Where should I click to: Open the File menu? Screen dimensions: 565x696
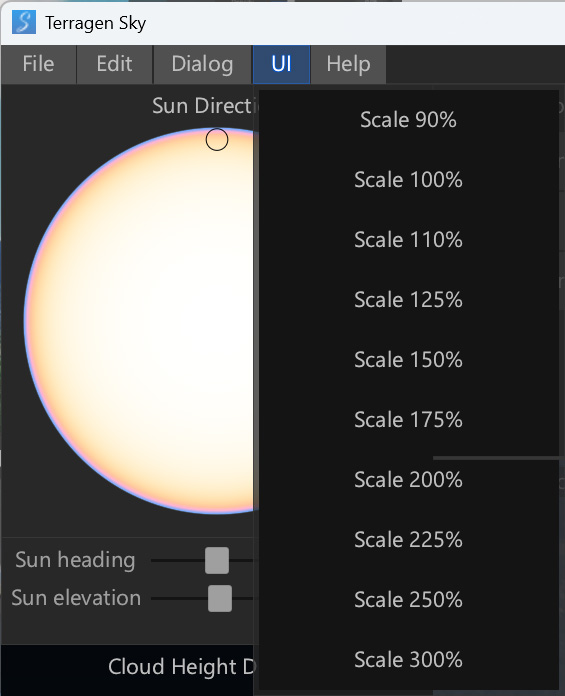point(39,64)
